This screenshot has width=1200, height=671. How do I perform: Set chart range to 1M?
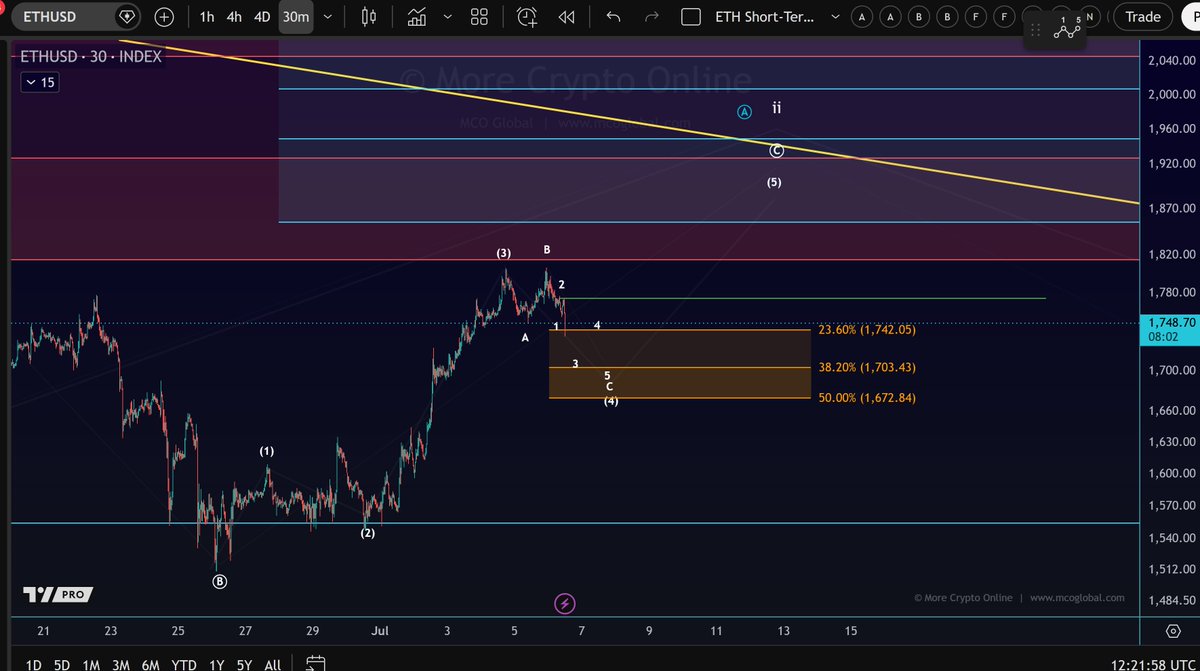point(91,664)
